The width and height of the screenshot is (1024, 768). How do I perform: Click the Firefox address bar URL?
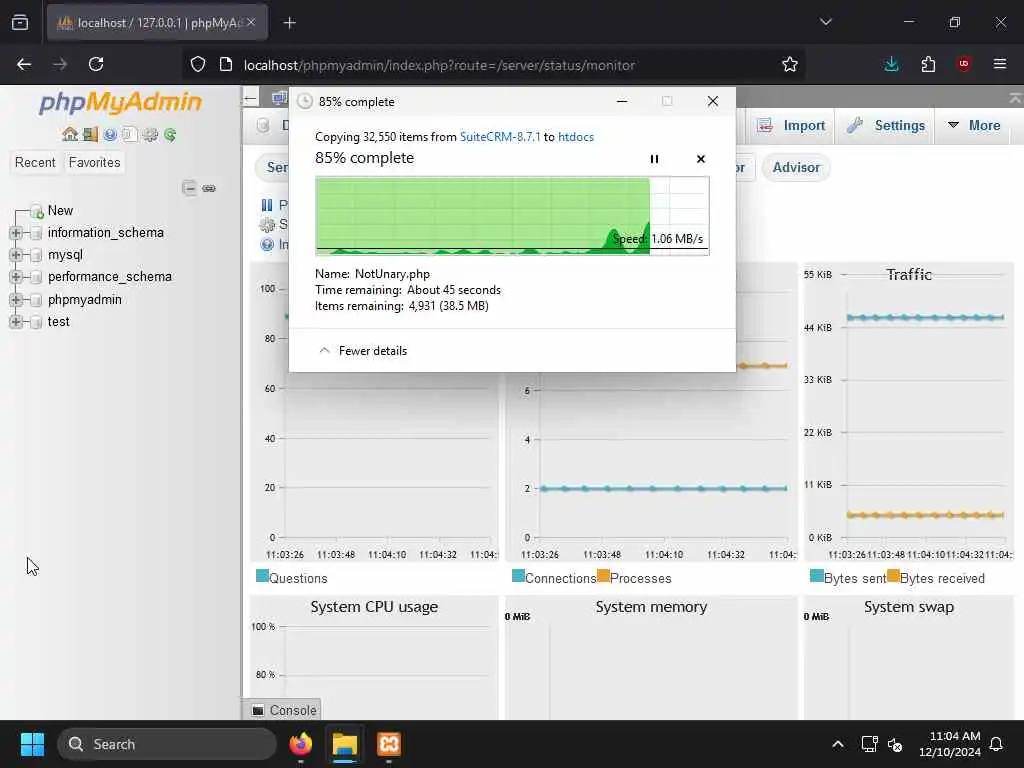click(x=440, y=65)
